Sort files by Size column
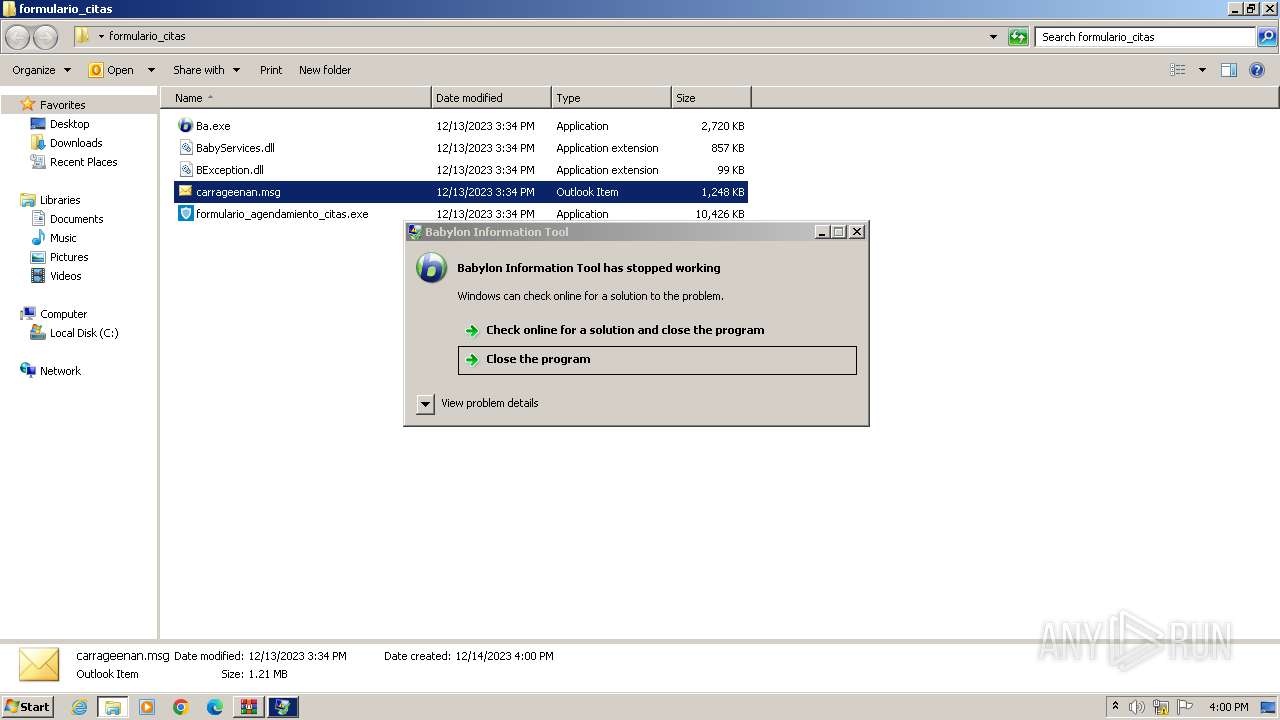 coord(711,98)
